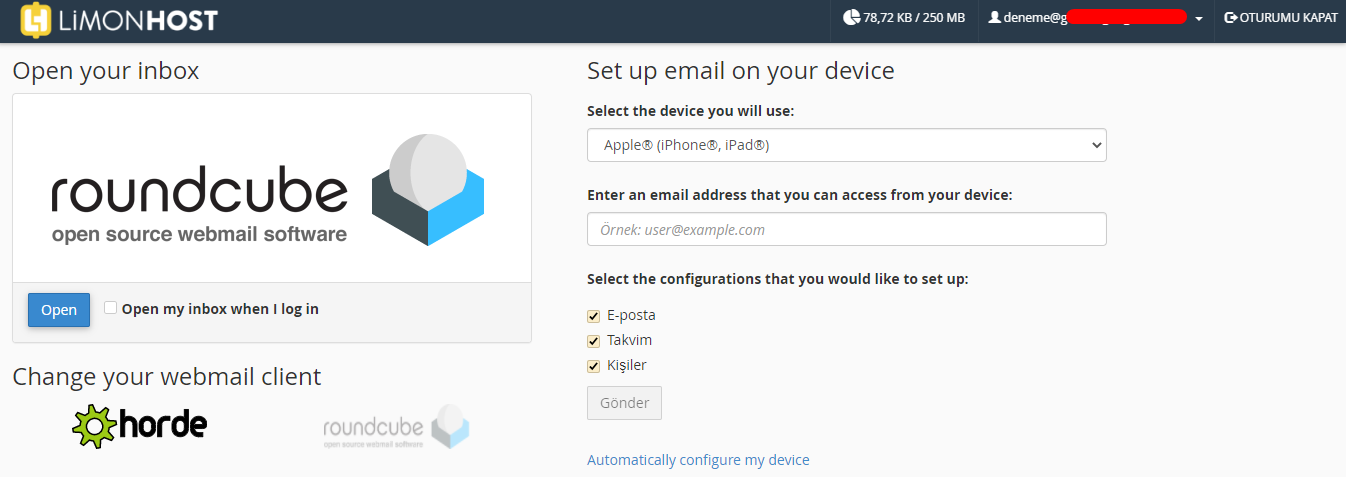Click the green Horde gear icon
This screenshot has width=1346, height=477.
(x=94, y=425)
